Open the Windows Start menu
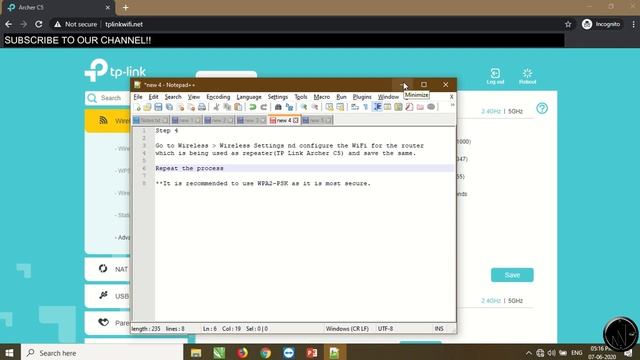Viewport: 640px width, 360px height. pyautogui.click(x=9, y=353)
